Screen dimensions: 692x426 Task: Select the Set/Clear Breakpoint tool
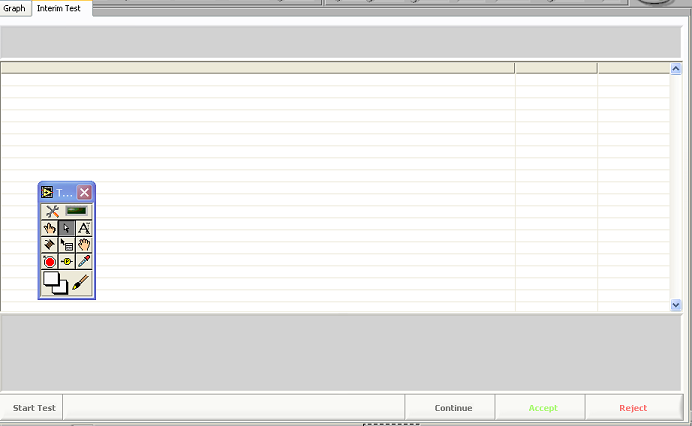coord(49,261)
